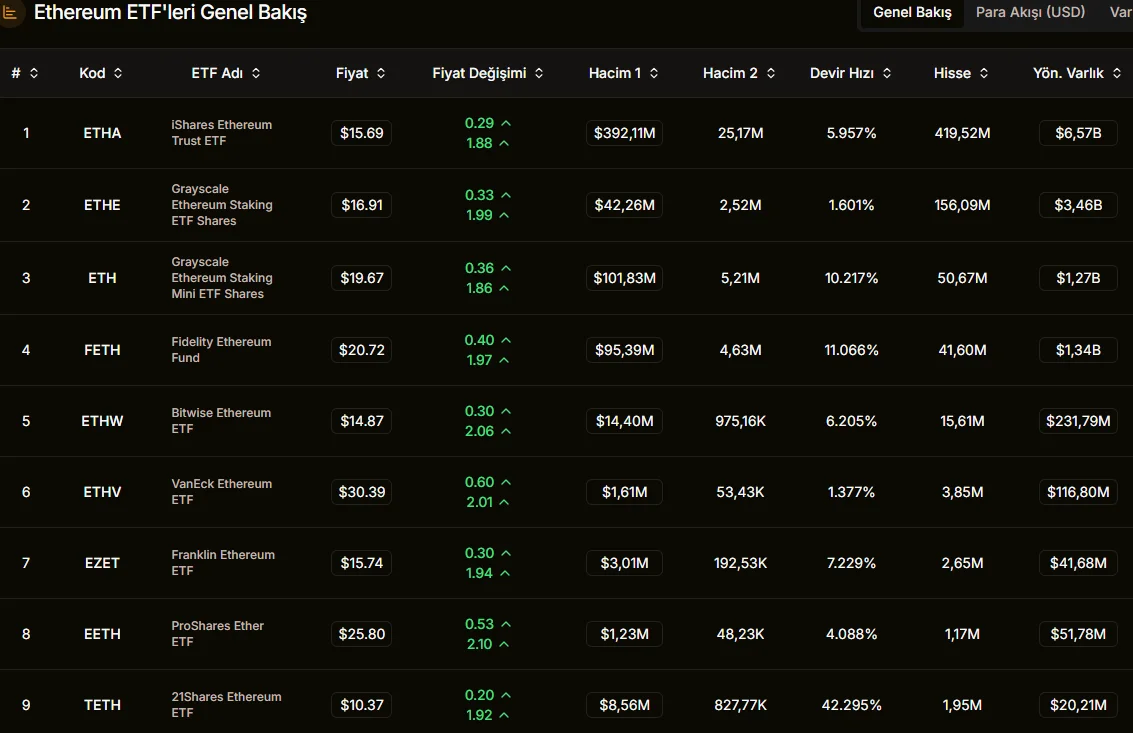Toggle sort order on # column
The height and width of the screenshot is (733, 1133).
pos(34,73)
